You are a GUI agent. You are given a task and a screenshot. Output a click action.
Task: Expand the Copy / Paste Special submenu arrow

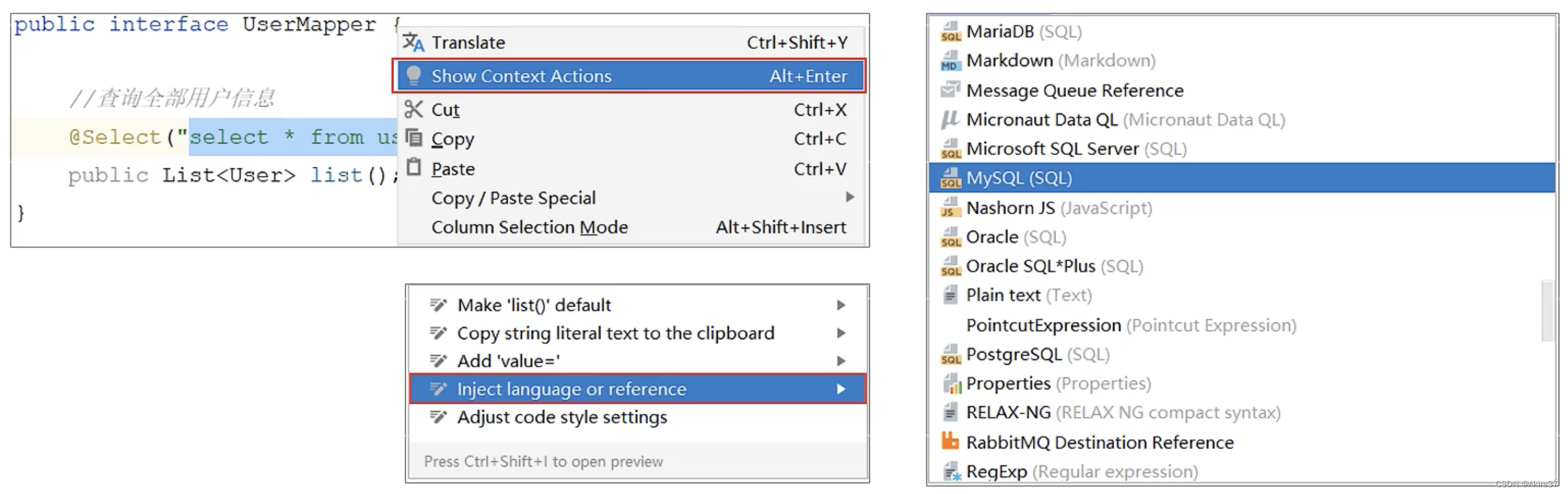point(850,197)
